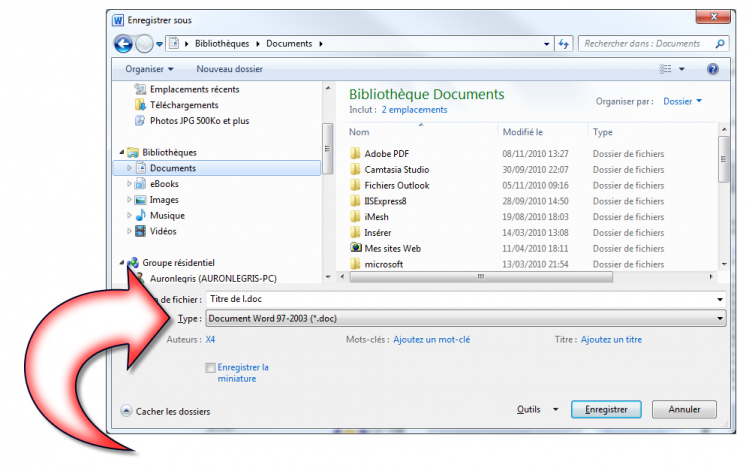749x474 pixels.
Task: Open the address bar history dropdown
Action: click(546, 44)
